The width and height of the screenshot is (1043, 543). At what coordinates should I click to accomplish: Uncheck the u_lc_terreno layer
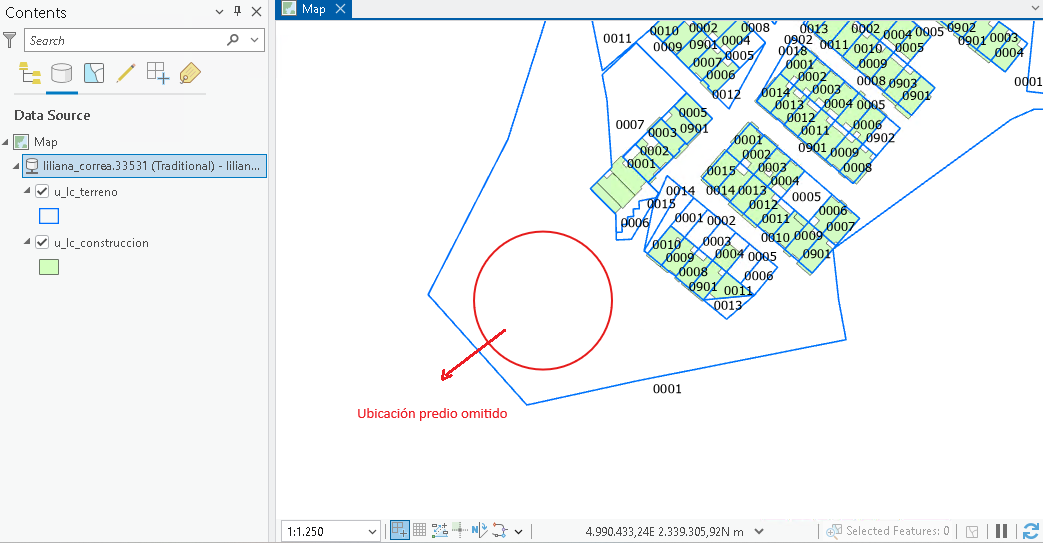point(42,192)
